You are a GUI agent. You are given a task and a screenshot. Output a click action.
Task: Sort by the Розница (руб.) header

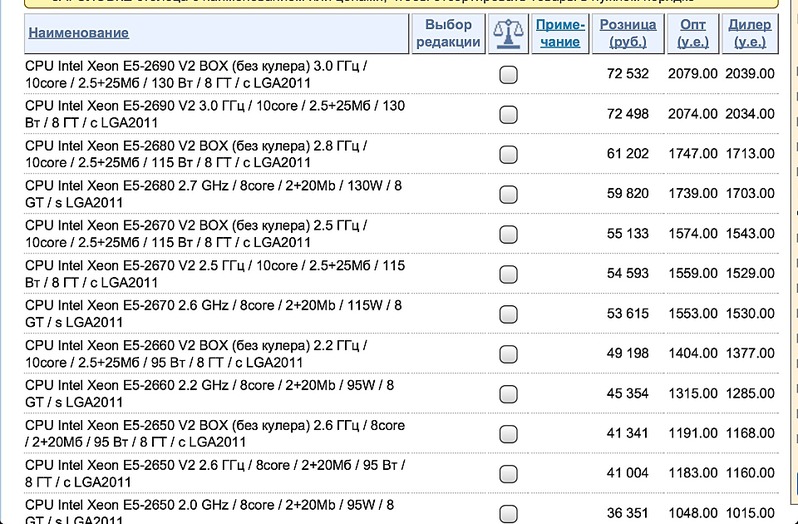coord(628,33)
